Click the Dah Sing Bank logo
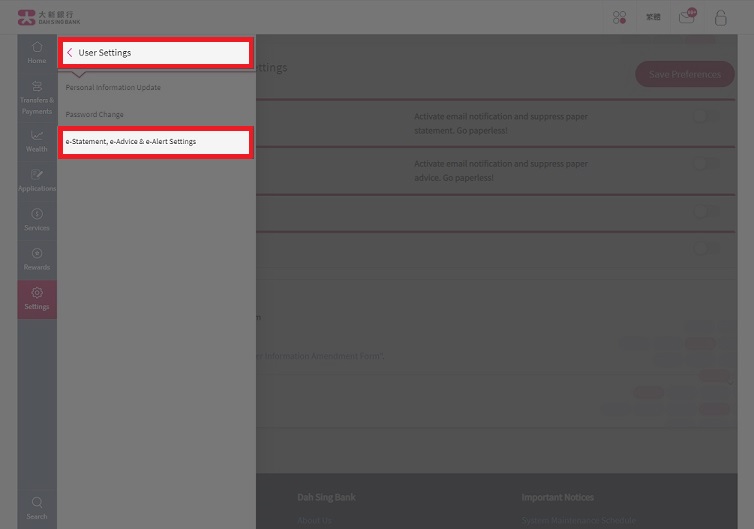754x529 pixels. coord(49,17)
